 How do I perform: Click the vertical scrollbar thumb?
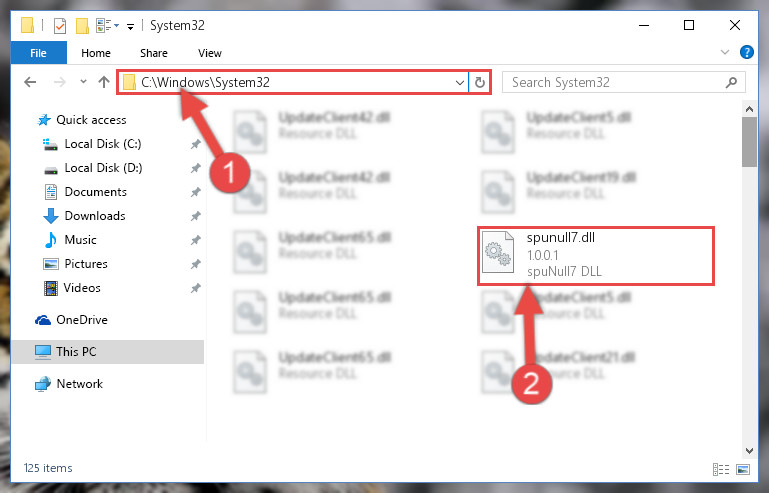click(x=749, y=142)
